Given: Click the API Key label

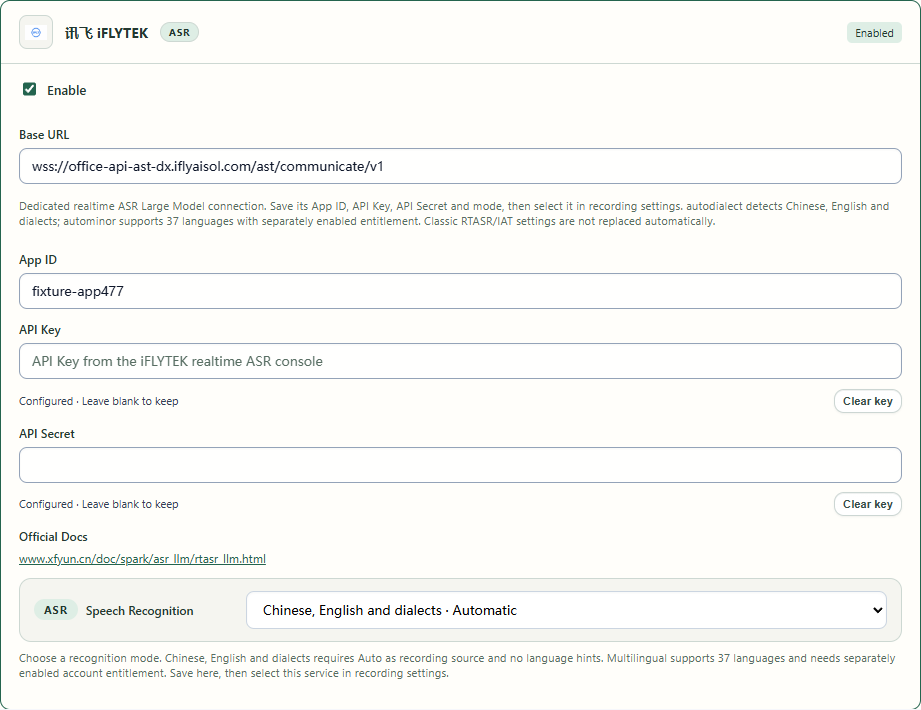Looking at the screenshot, I should pyautogui.click(x=39, y=330).
